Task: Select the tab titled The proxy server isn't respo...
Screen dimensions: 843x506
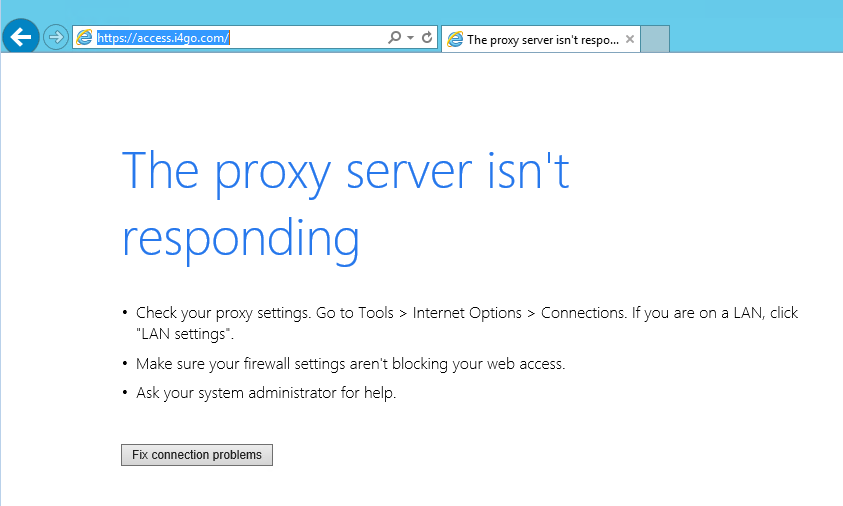Action: tap(542, 39)
